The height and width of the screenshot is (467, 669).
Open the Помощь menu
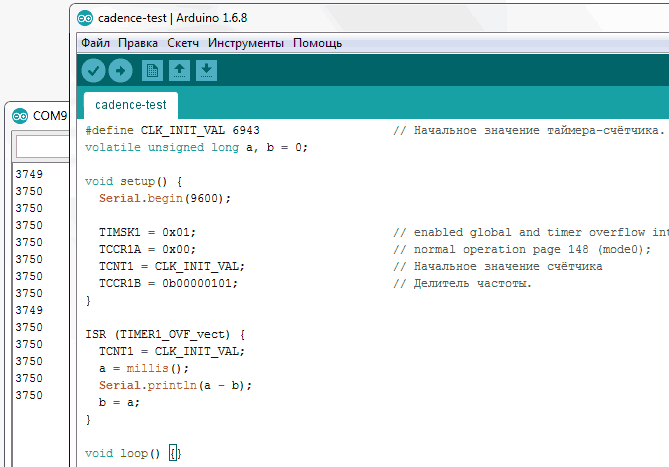click(x=317, y=43)
